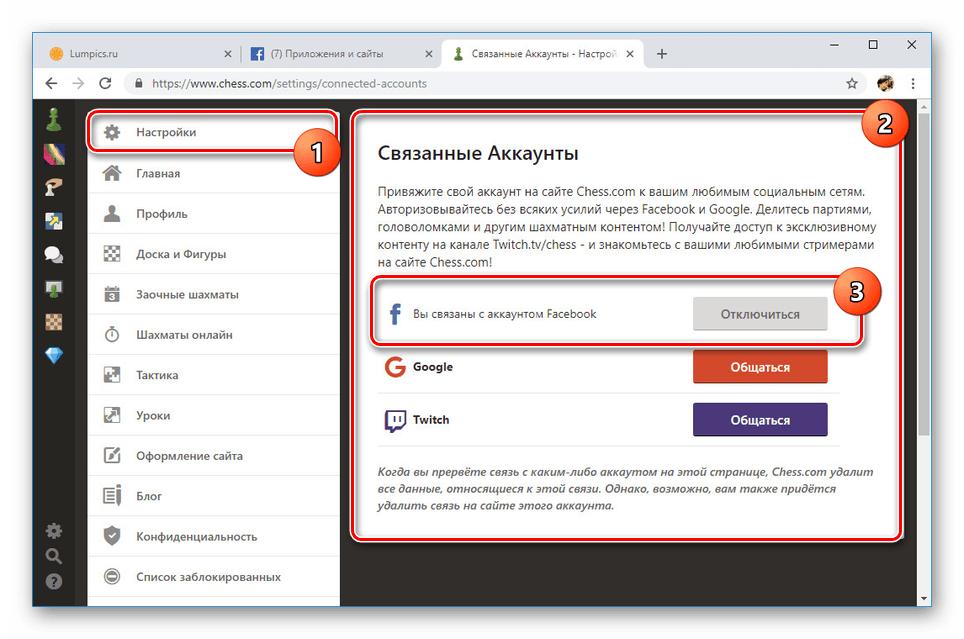Click the chess.com pawn logo in sidebar
The width and height of the screenshot is (964, 639).
click(x=54, y=119)
